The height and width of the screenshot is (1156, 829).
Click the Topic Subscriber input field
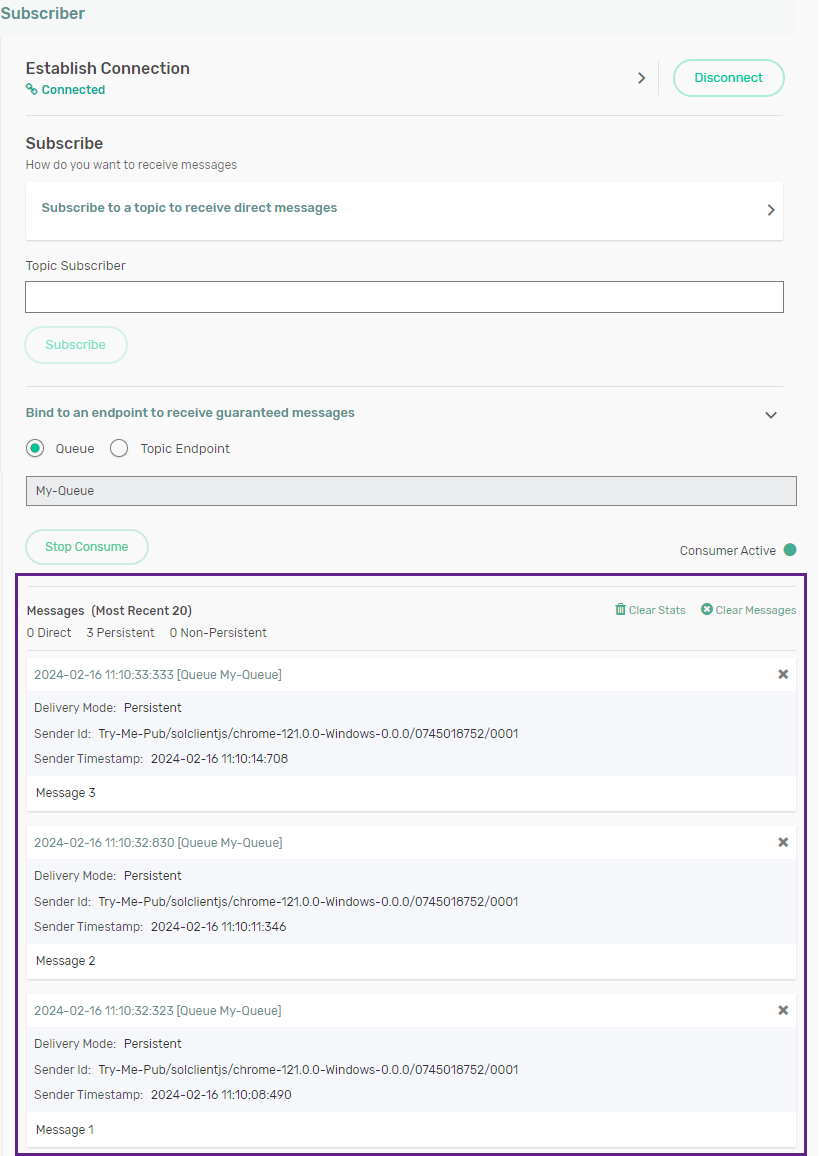tap(404, 297)
